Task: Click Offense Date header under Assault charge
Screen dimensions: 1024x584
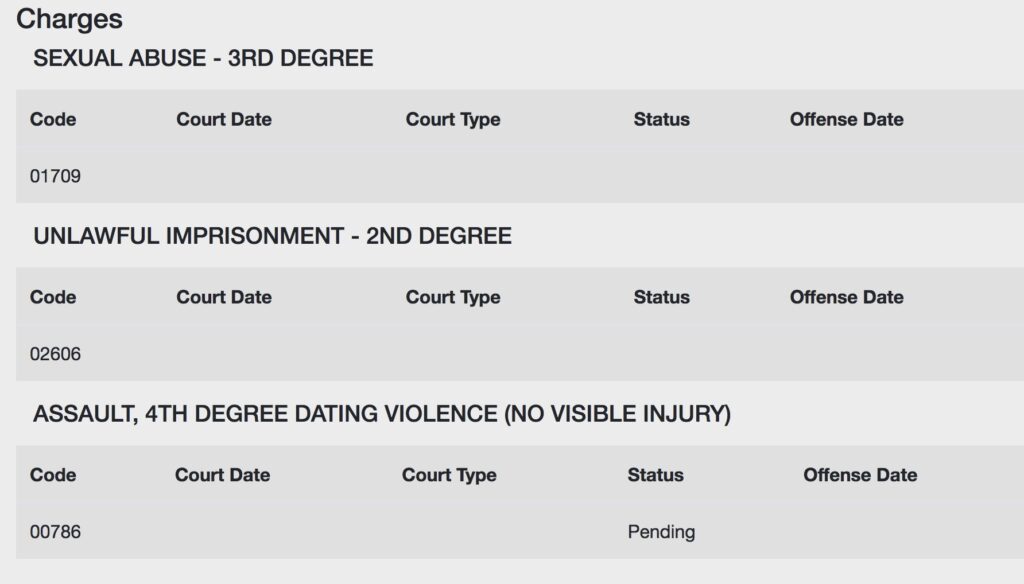Action: click(x=861, y=475)
